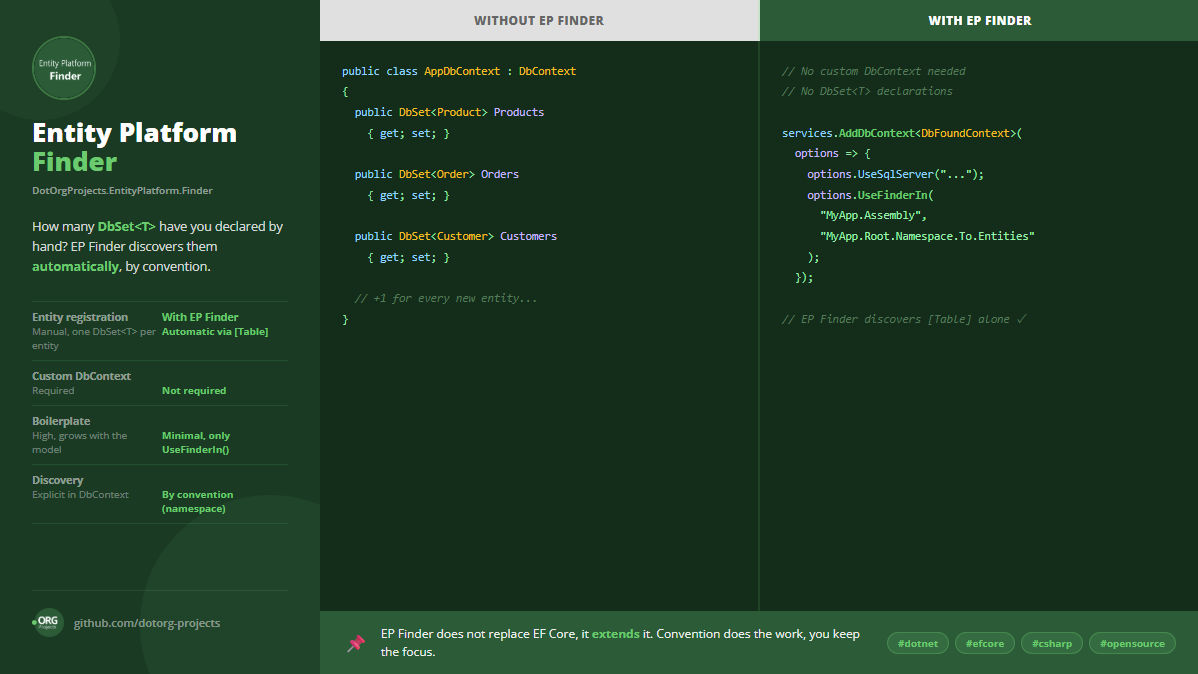Viewport: 1198px width, 674px height.
Task: Open the github.com/dotorg-projects link
Action: pos(147,623)
